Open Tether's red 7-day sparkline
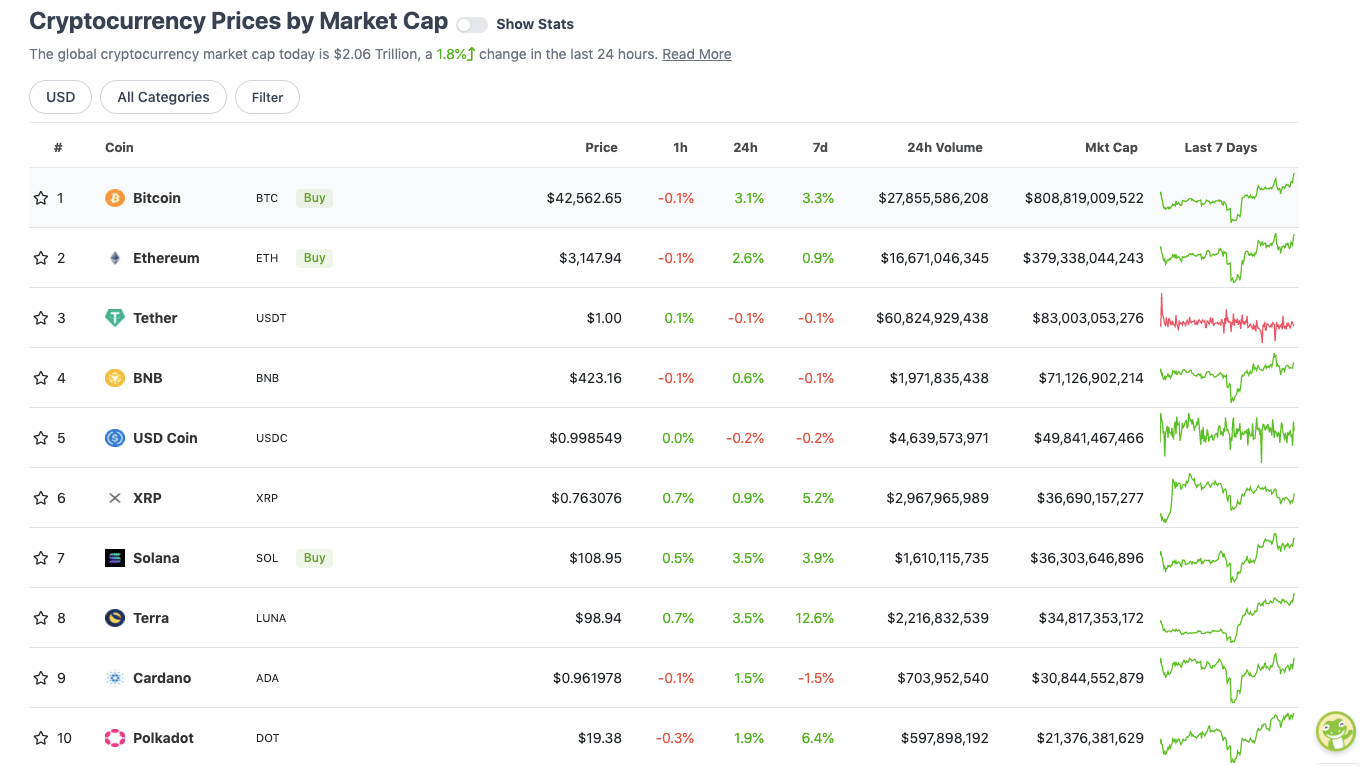Viewport: 1369px width, 766px height. pos(1227,318)
